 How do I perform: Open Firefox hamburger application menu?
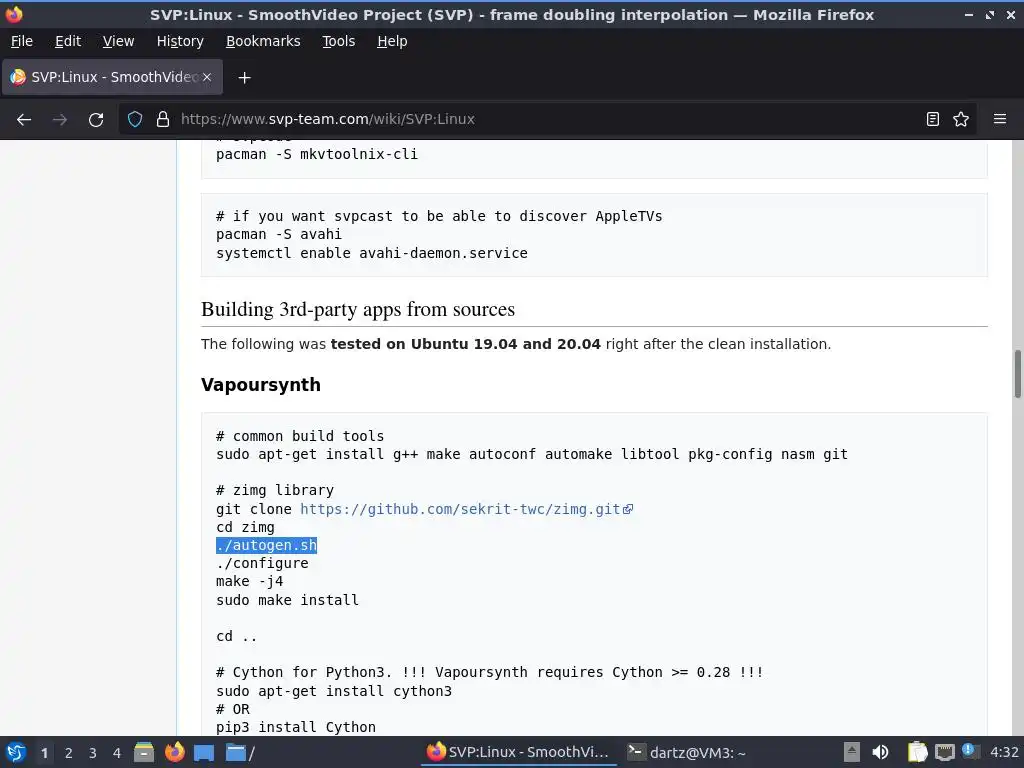coord(1000,120)
